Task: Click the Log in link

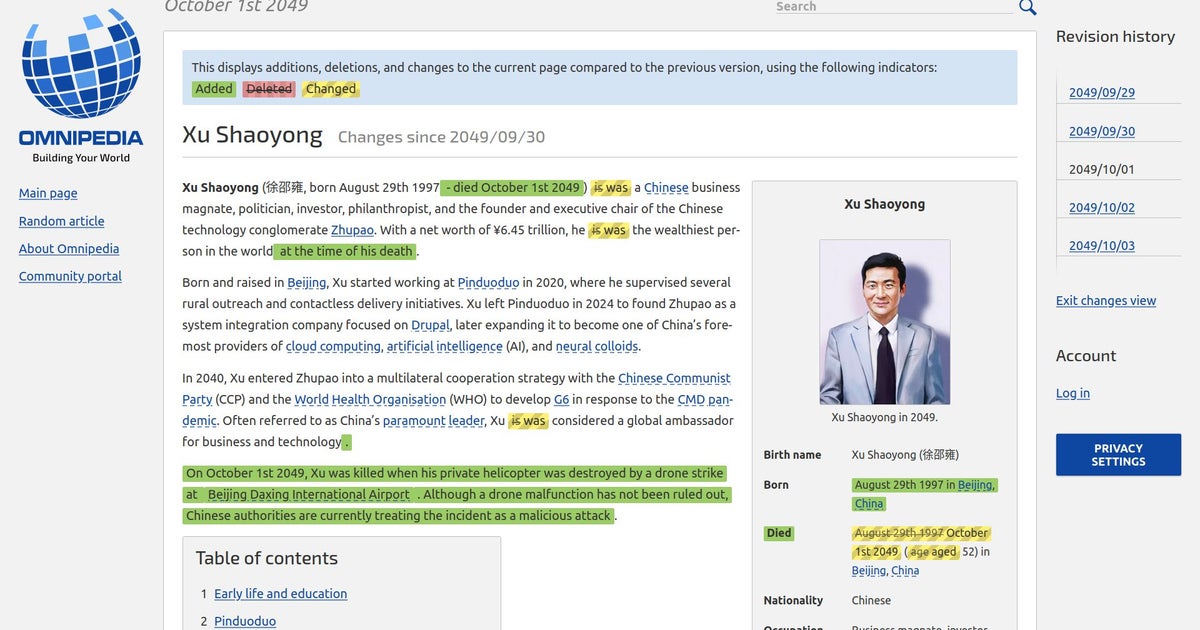Action: [x=1072, y=393]
